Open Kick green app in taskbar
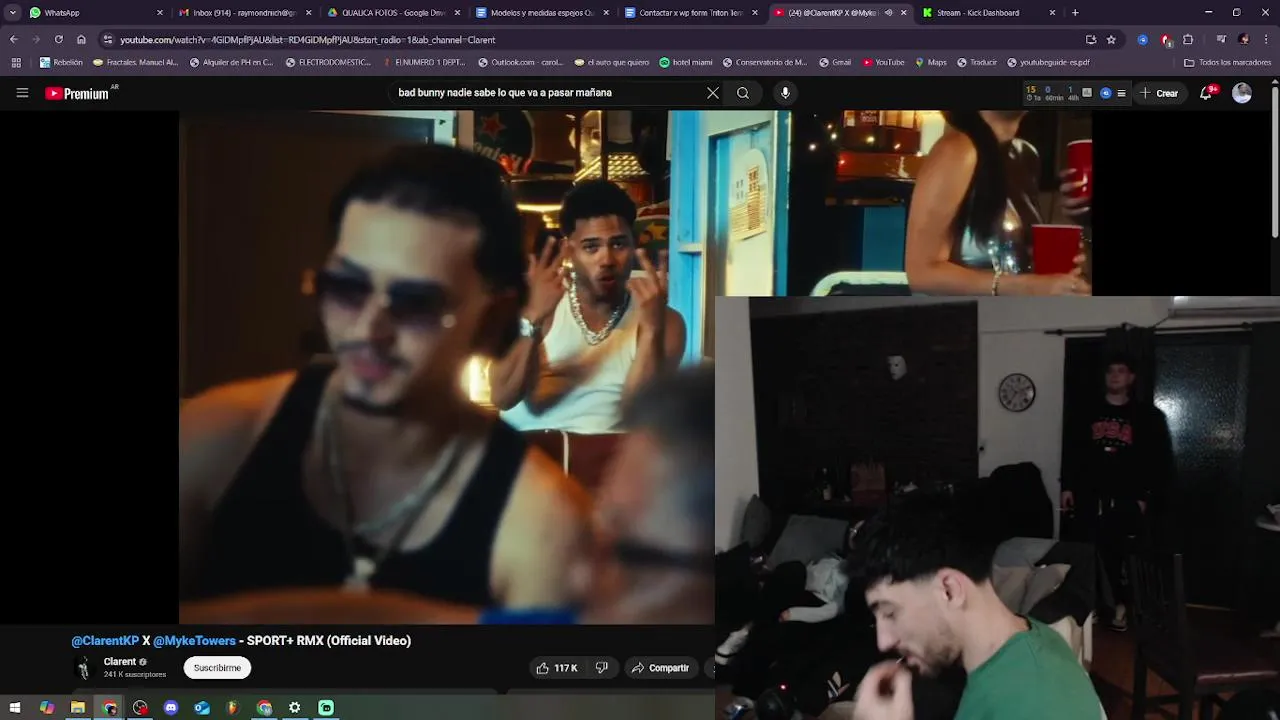This screenshot has width=1280, height=720. 326,708
